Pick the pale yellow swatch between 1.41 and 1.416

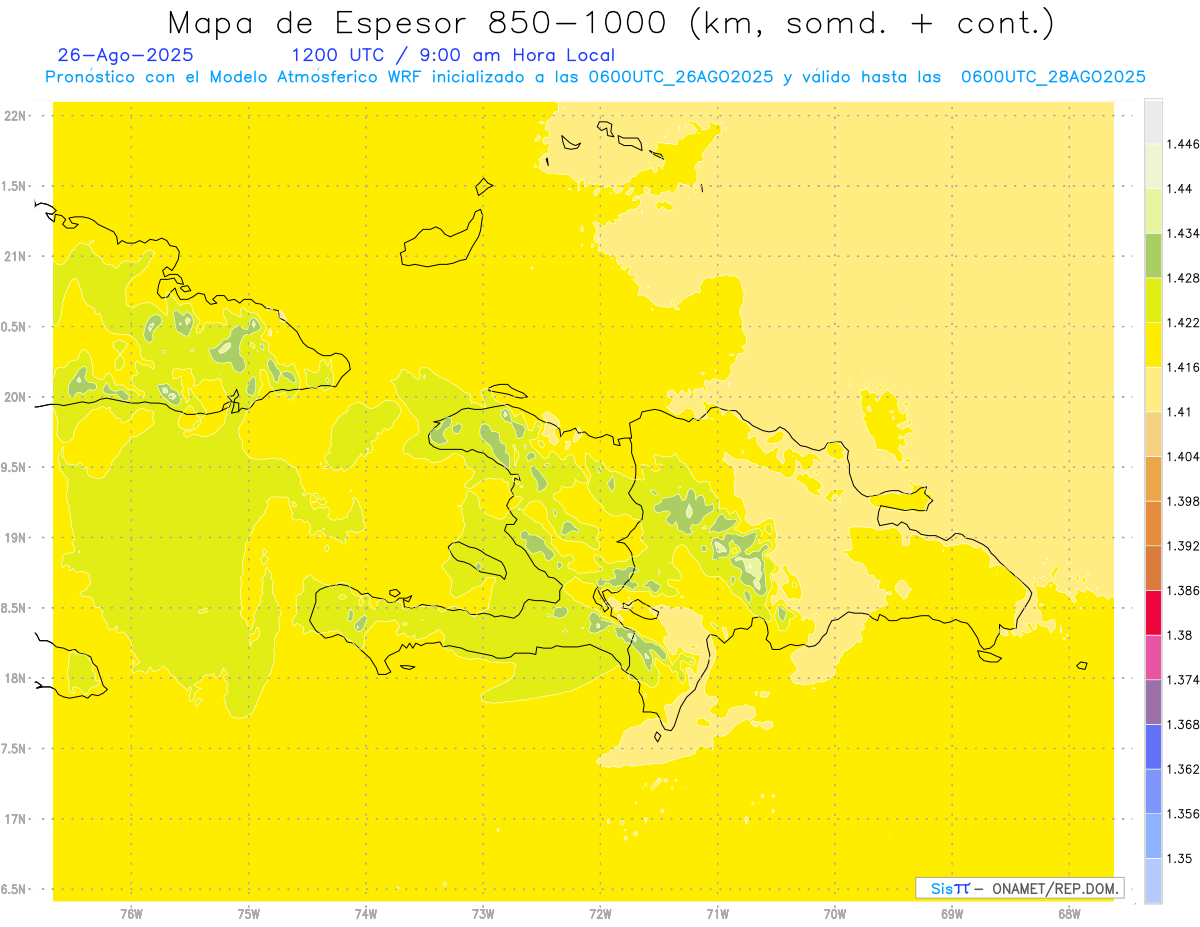pos(1153,389)
